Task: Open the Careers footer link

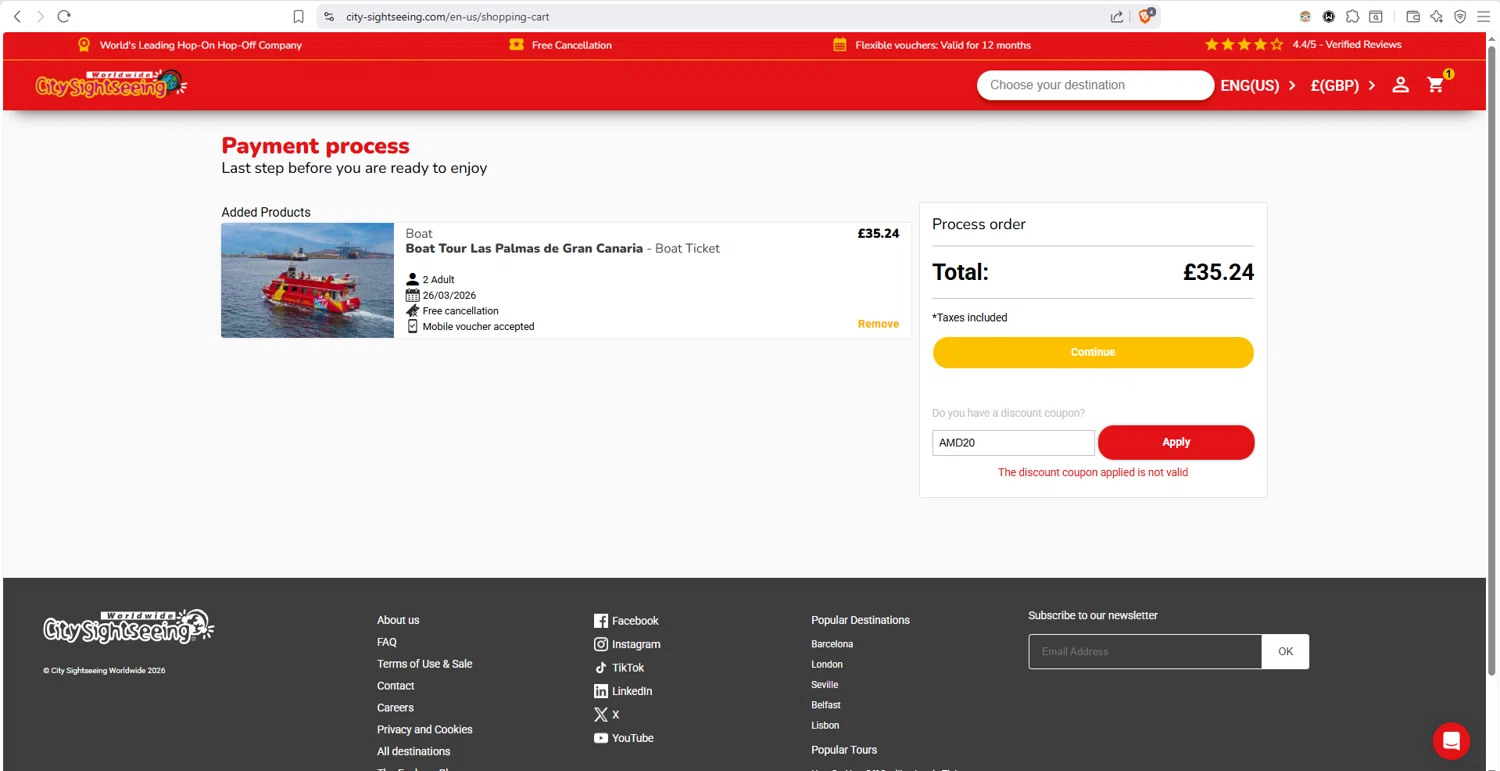Action: click(395, 708)
